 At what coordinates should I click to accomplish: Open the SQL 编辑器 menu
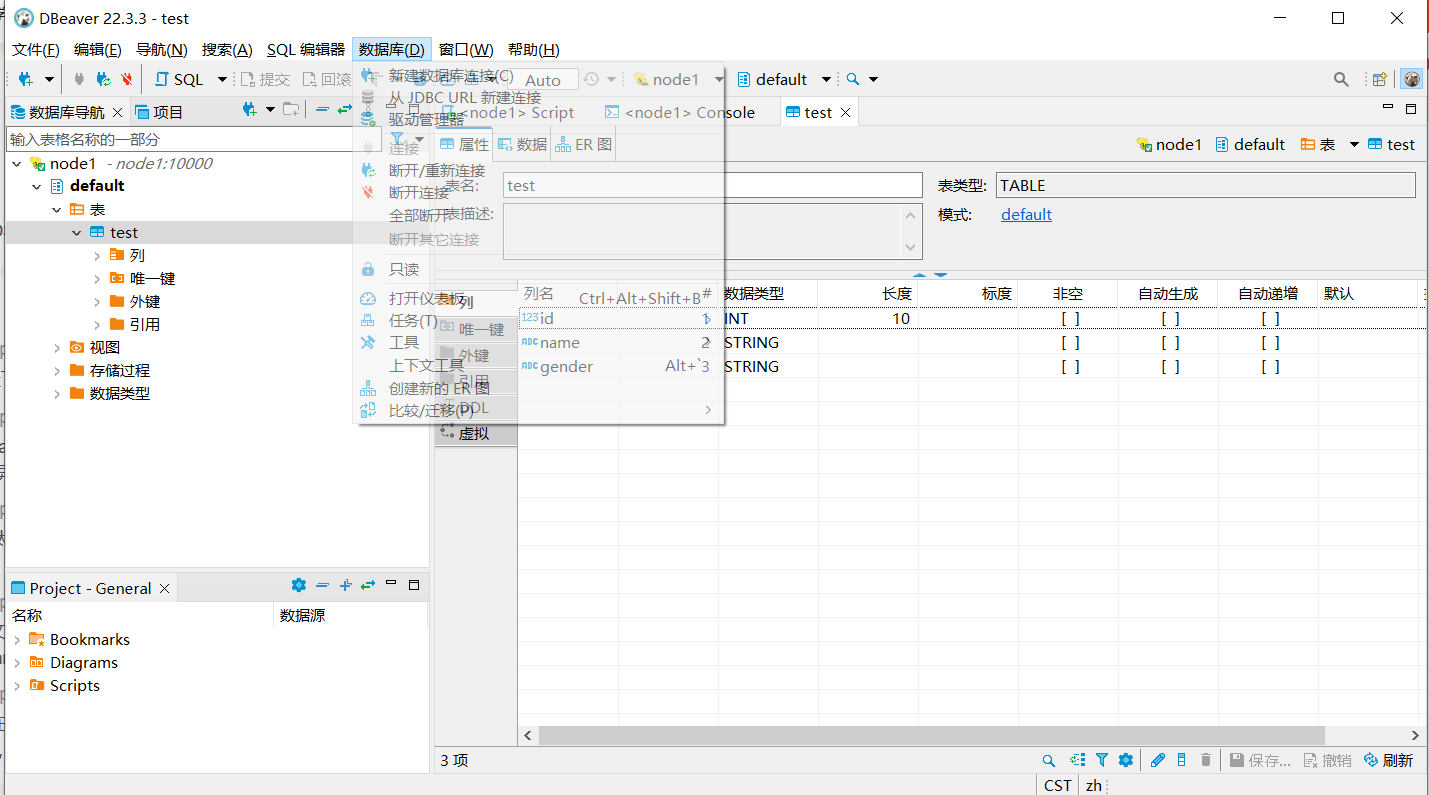[306, 50]
